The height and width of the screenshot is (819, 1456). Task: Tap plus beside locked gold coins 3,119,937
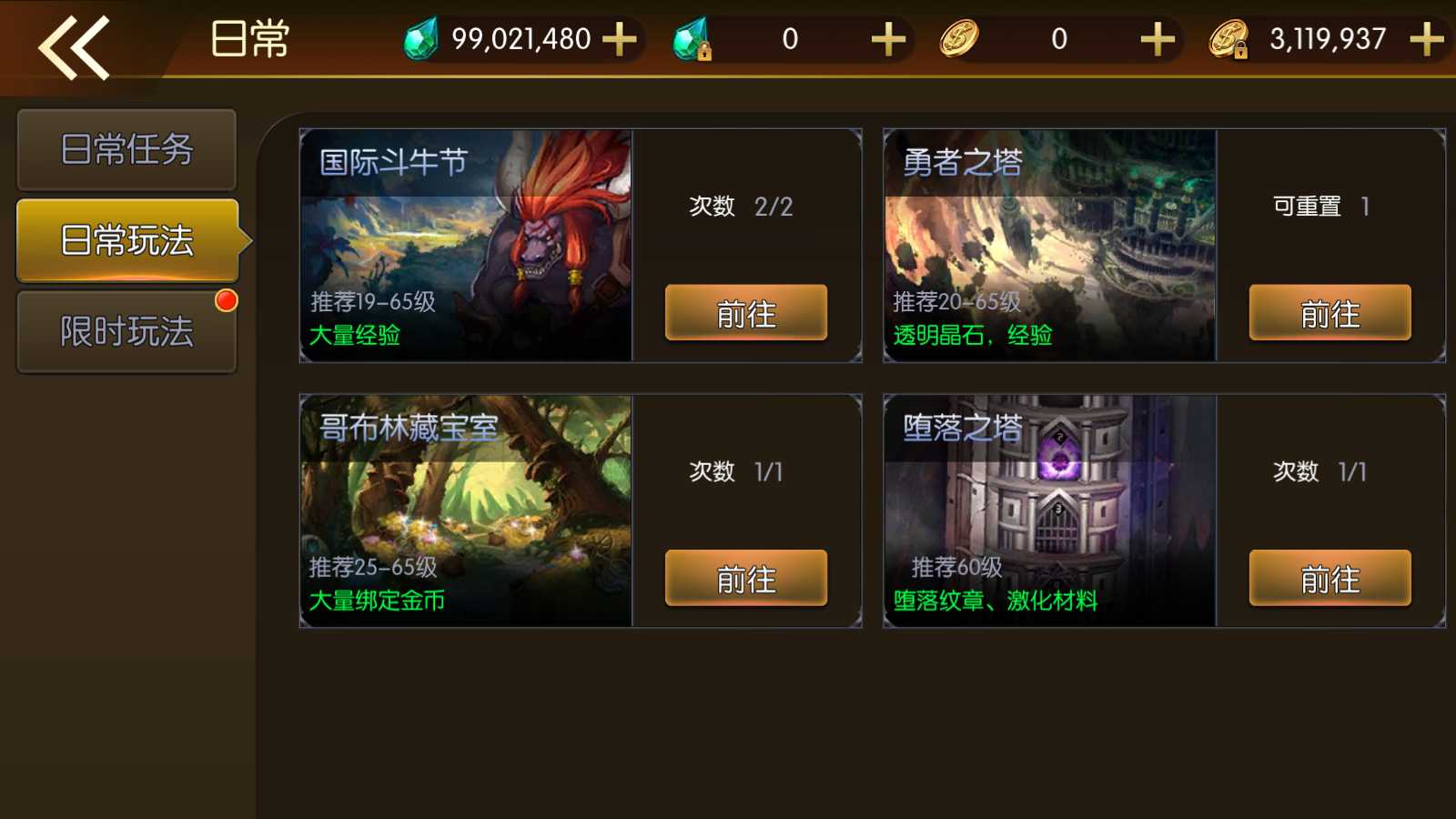pyautogui.click(x=1427, y=39)
